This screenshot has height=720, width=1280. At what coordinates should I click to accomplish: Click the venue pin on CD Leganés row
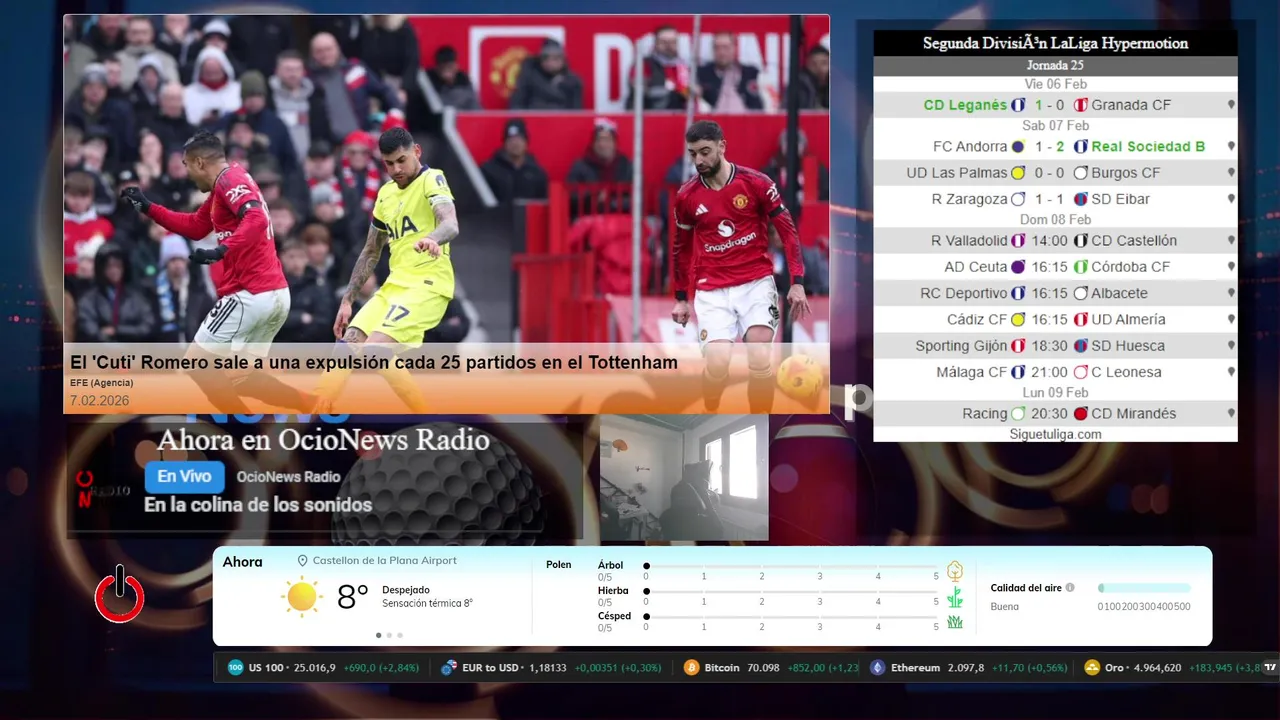(1231, 105)
